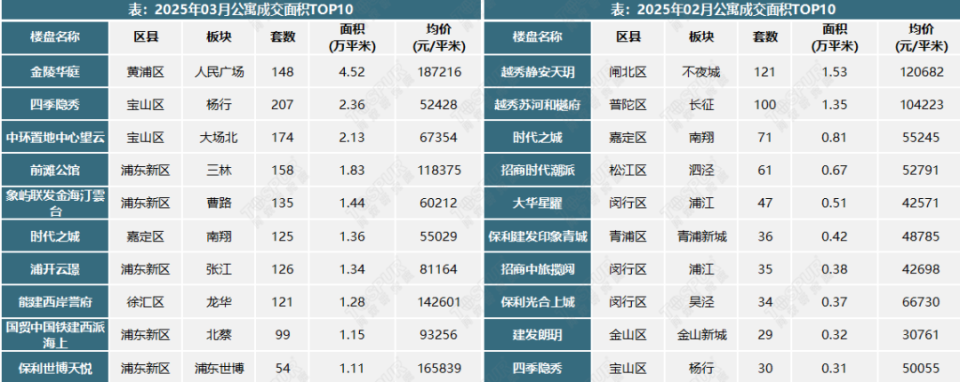
Task: Click the average price 104223
Action: coord(922,105)
